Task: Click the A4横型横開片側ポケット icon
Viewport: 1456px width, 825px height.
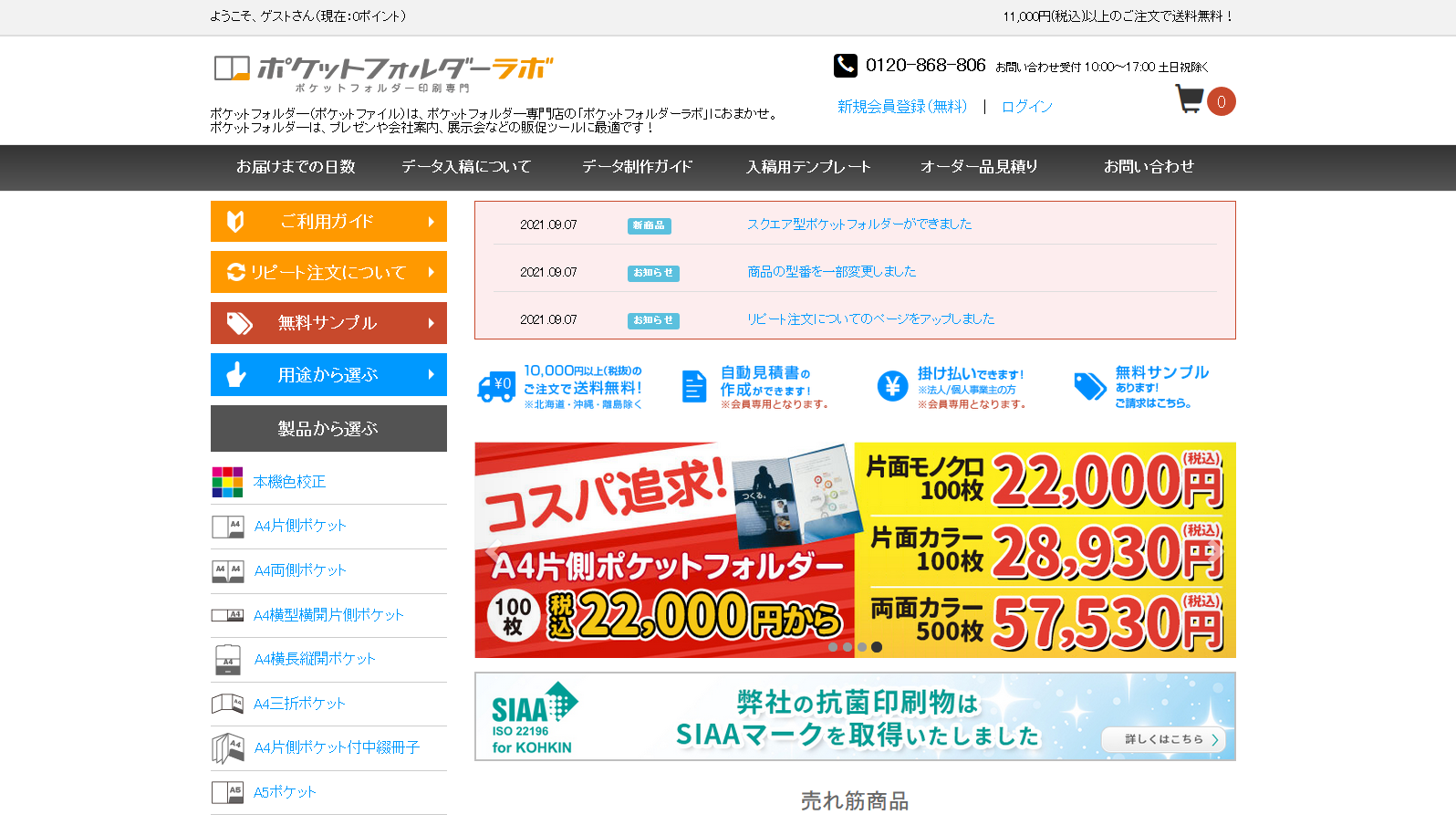Action: coord(227,615)
